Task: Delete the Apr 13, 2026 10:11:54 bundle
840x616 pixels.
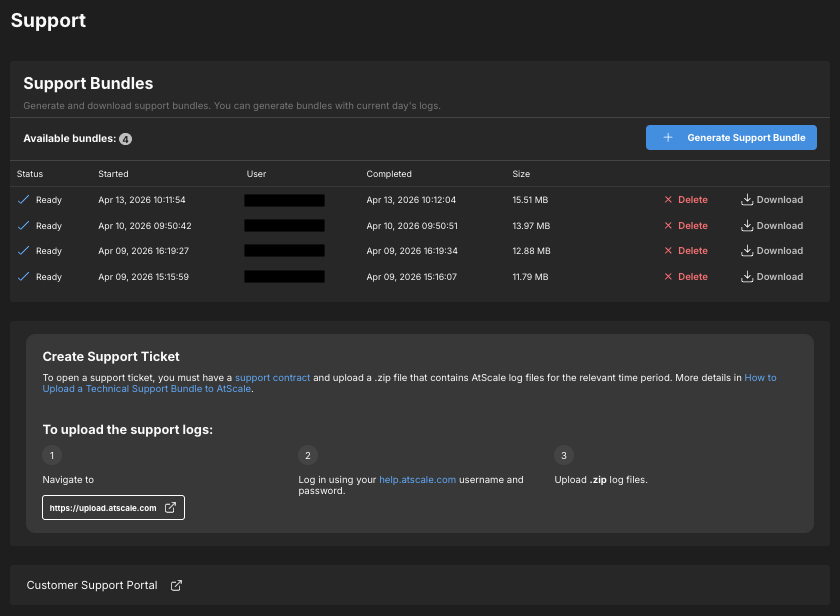Action: click(x=686, y=200)
